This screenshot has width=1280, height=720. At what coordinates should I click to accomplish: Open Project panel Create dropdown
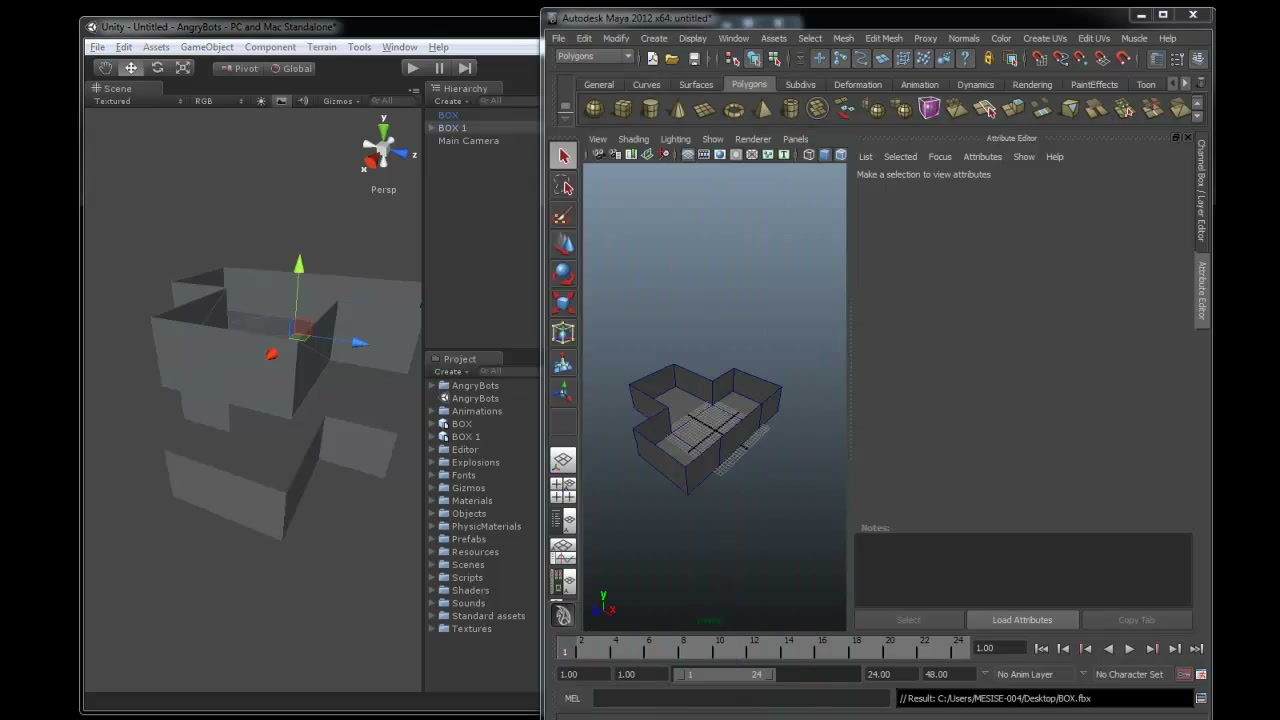[x=451, y=372]
